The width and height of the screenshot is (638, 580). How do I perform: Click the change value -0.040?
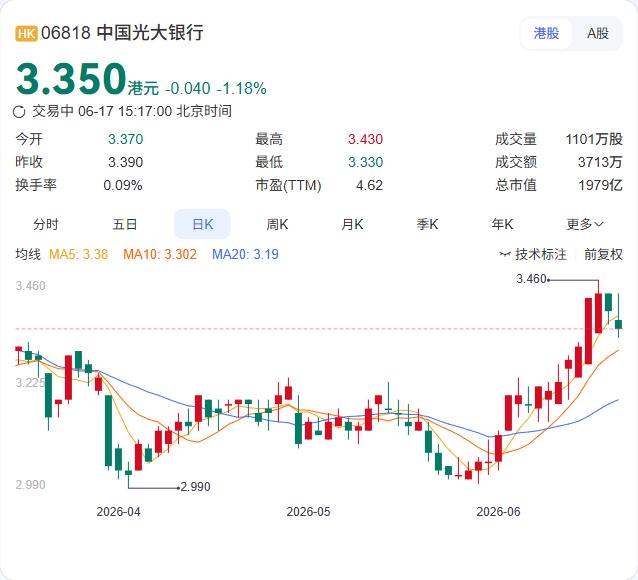click(x=188, y=88)
